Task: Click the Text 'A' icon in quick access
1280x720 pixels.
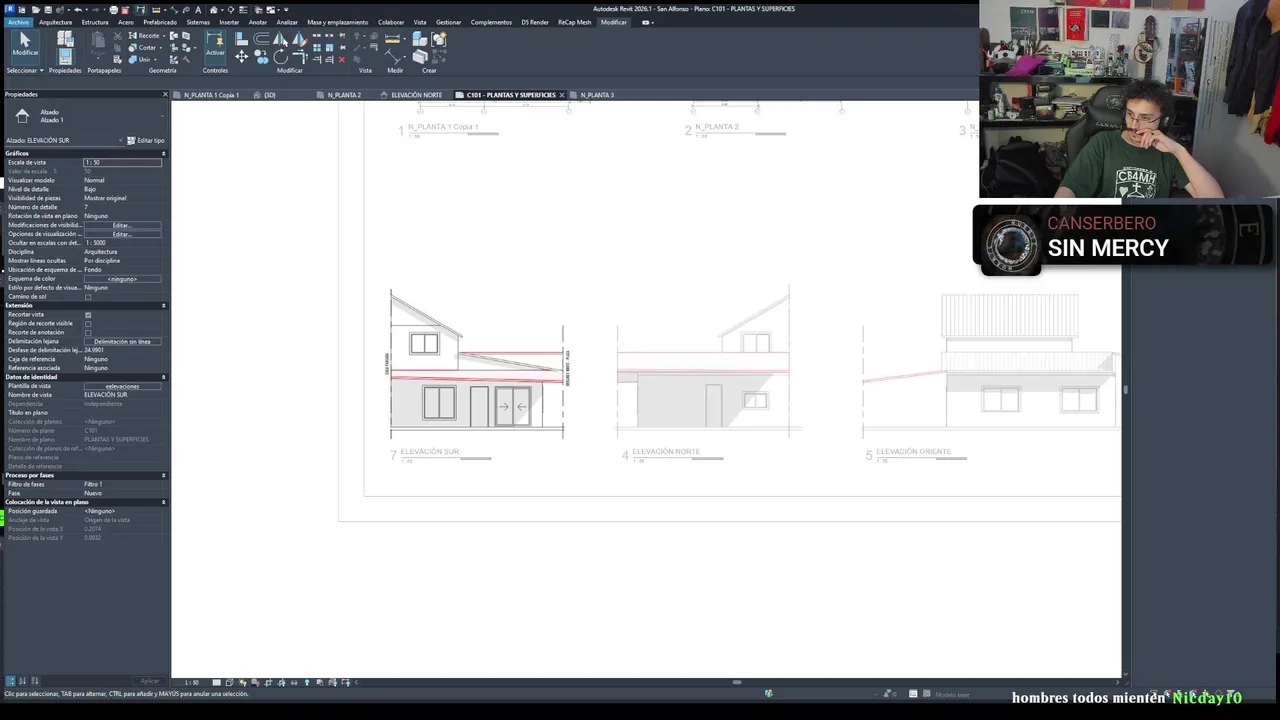Action: pyautogui.click(x=198, y=9)
